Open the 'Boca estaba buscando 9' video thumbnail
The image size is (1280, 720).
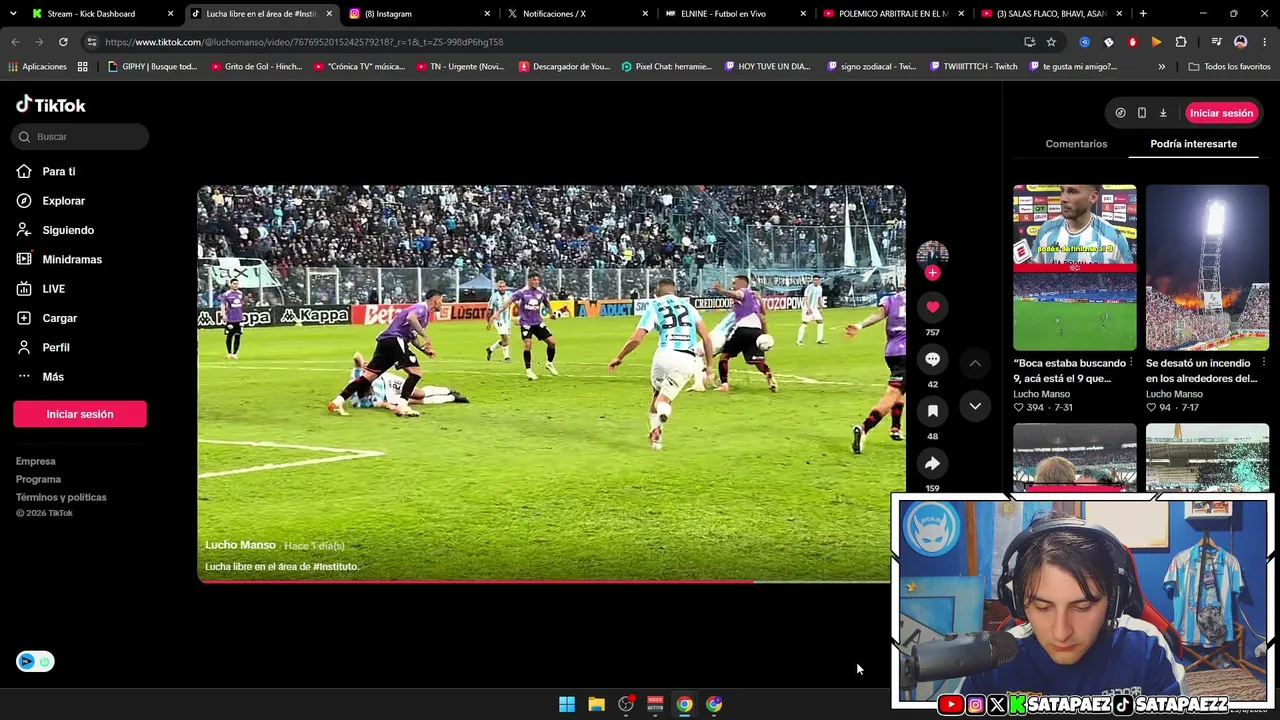pyautogui.click(x=1075, y=267)
